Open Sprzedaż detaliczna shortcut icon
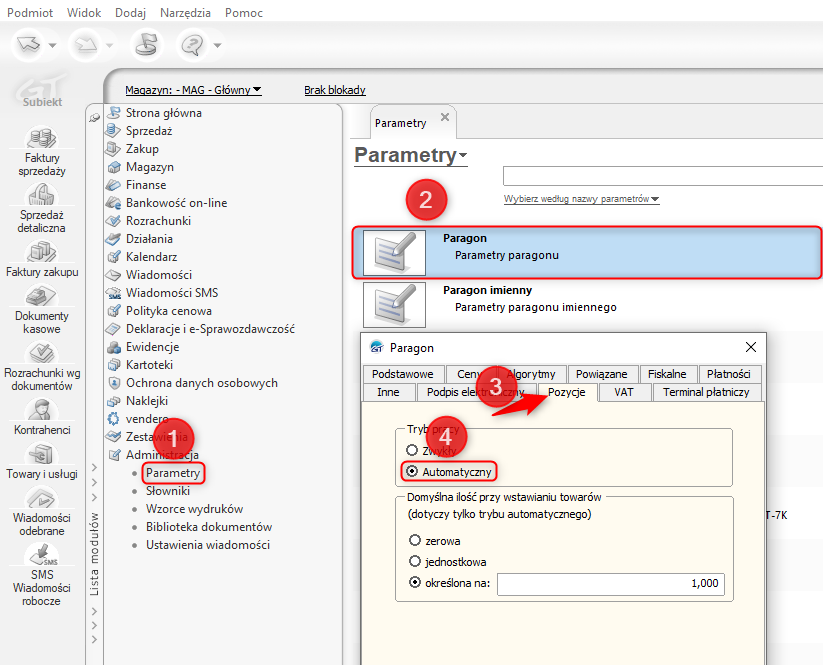Viewport: 823px width, 665px height. pyautogui.click(x=41, y=195)
